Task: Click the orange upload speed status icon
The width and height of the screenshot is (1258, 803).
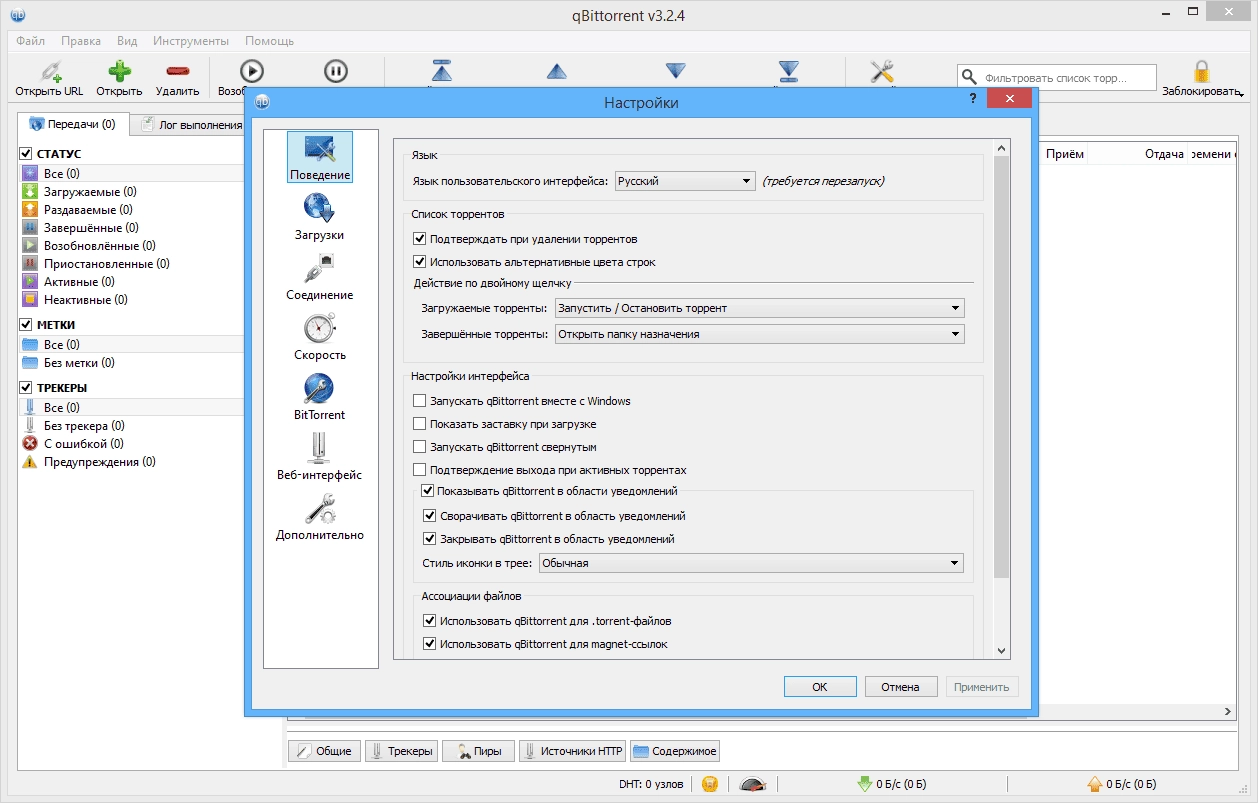Action: click(x=1095, y=784)
